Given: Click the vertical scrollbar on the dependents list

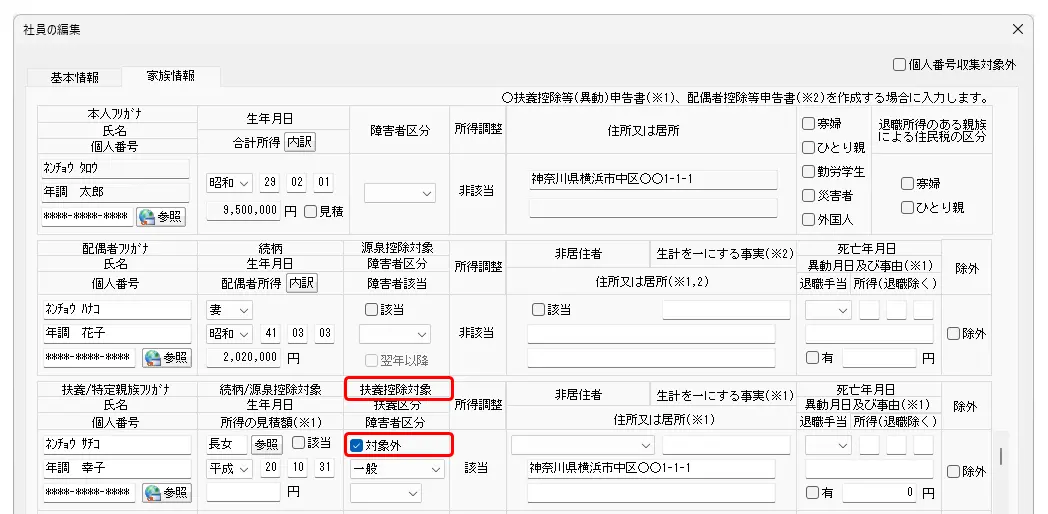Looking at the screenshot, I should (x=1001, y=458).
